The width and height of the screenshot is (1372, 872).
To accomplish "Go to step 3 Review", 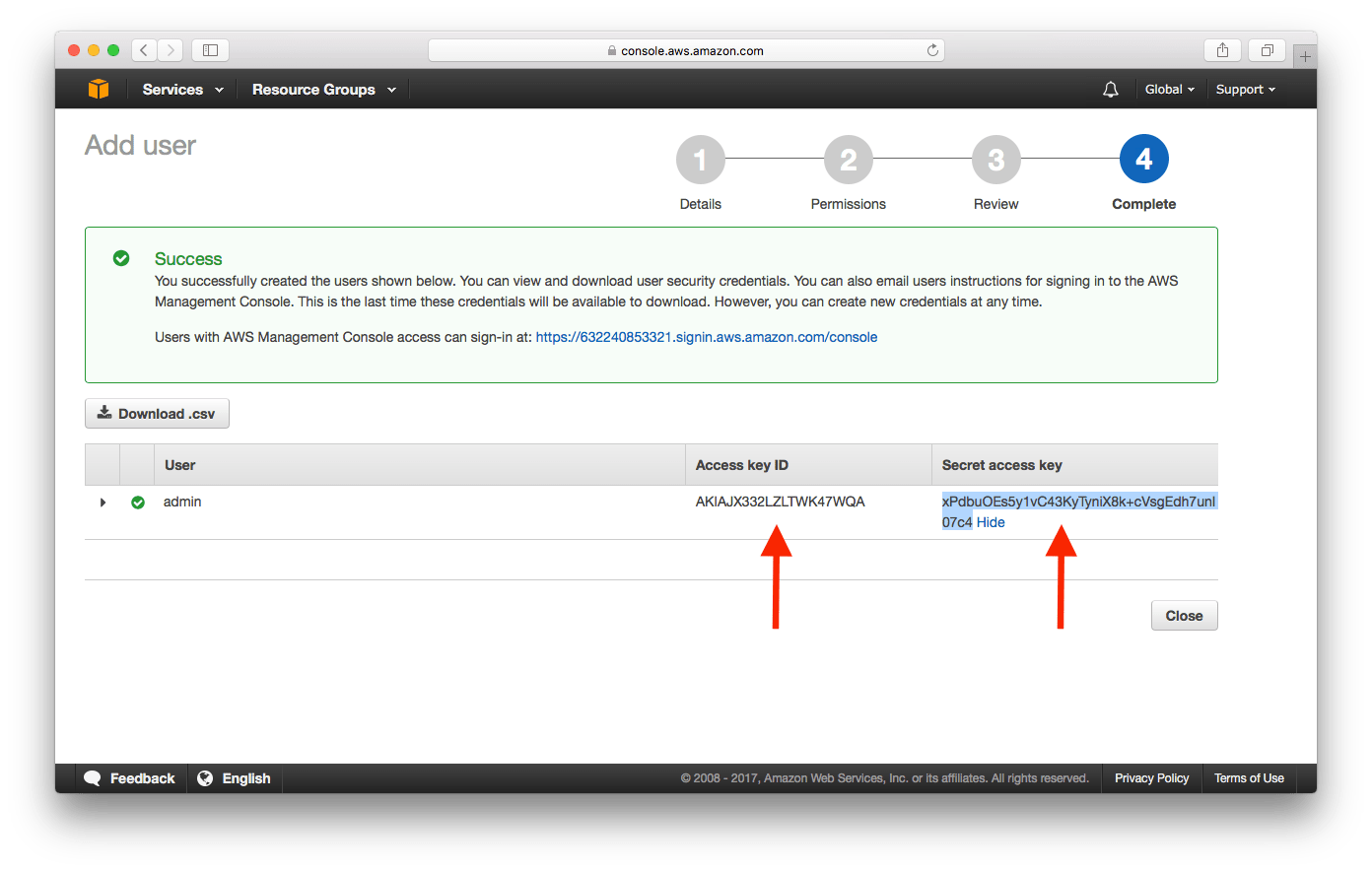I will click(x=996, y=160).
